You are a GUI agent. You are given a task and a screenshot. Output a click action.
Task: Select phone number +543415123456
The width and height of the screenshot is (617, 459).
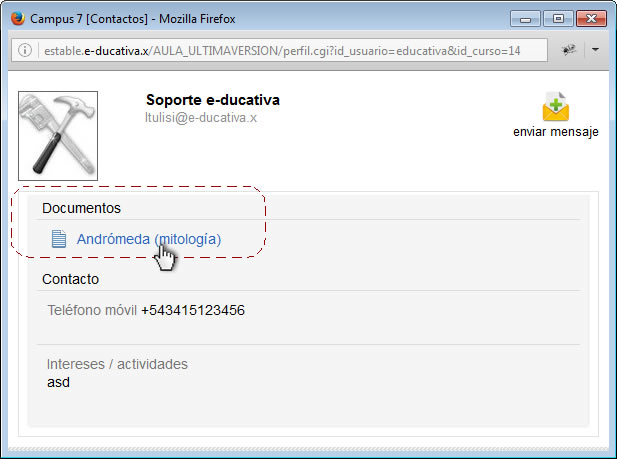tap(193, 310)
